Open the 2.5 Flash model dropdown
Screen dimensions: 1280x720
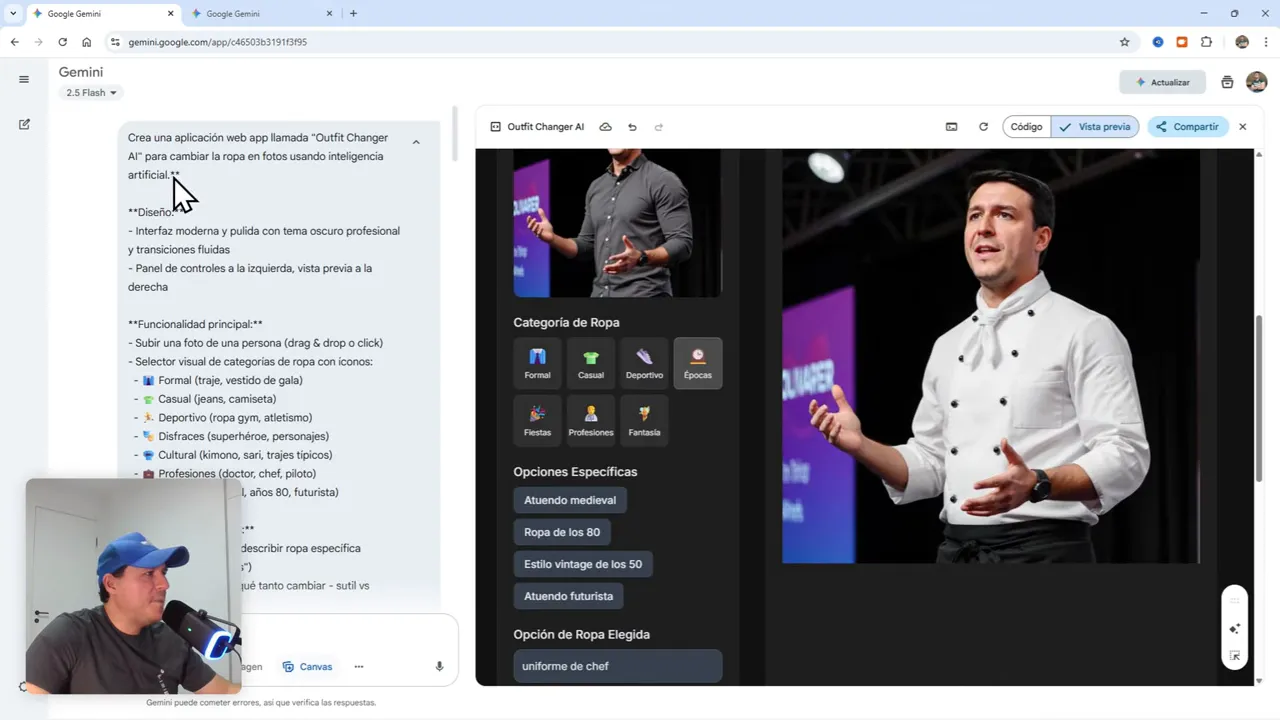click(x=90, y=92)
